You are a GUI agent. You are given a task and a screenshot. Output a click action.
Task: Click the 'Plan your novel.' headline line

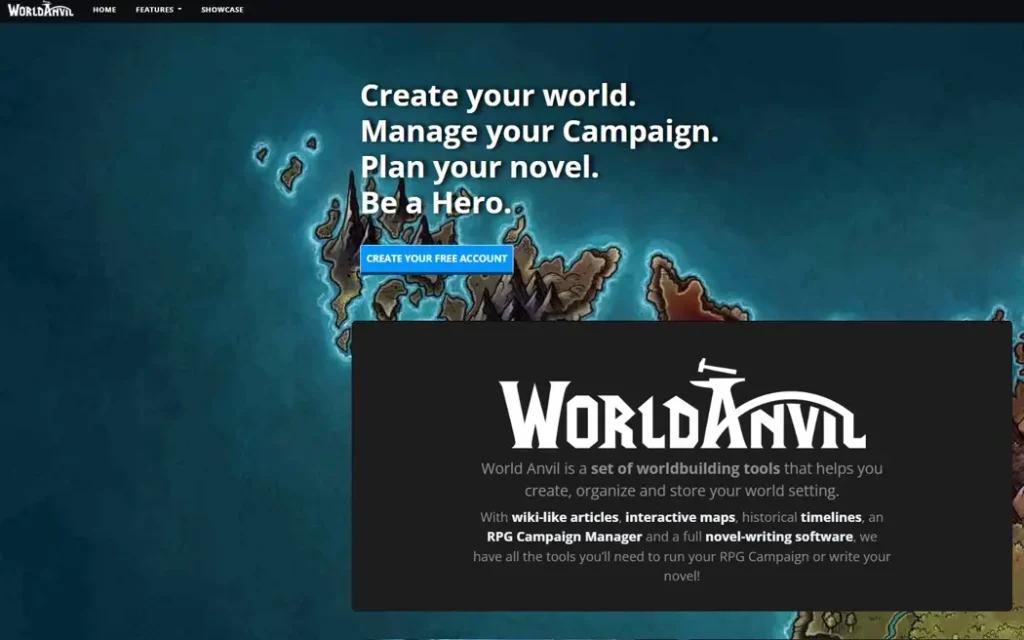(x=479, y=166)
